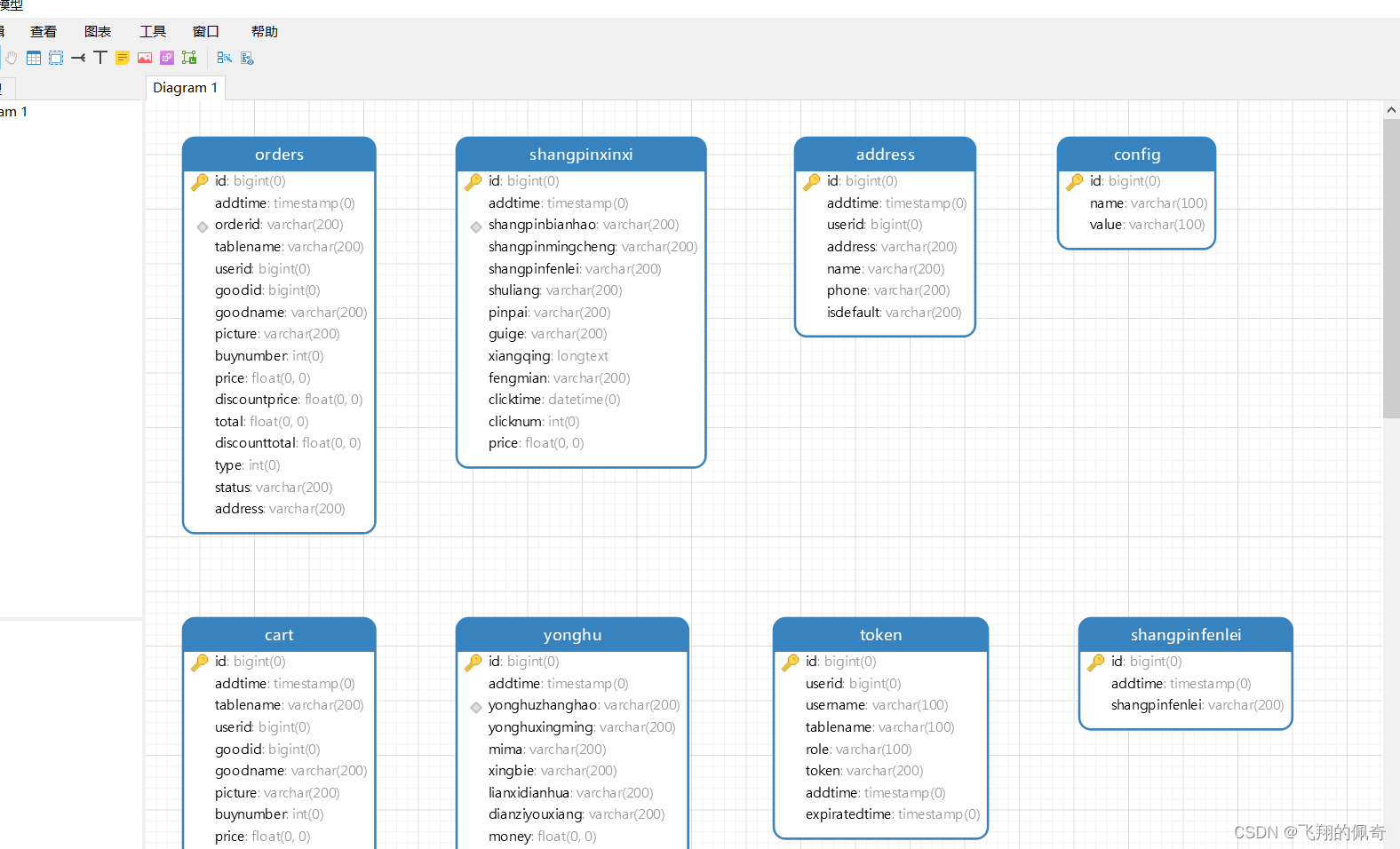Open the 窗口 menu
The width and height of the screenshot is (1400, 849).
206,32
